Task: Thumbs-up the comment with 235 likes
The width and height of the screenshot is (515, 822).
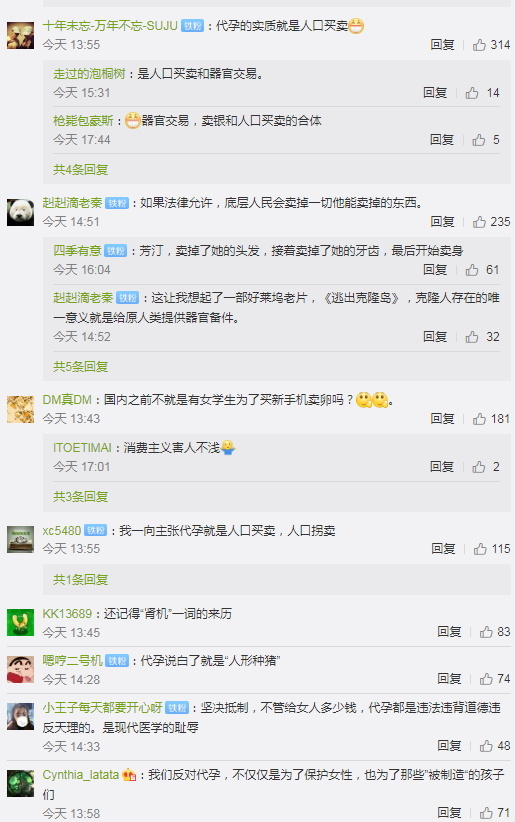Action: [479, 222]
